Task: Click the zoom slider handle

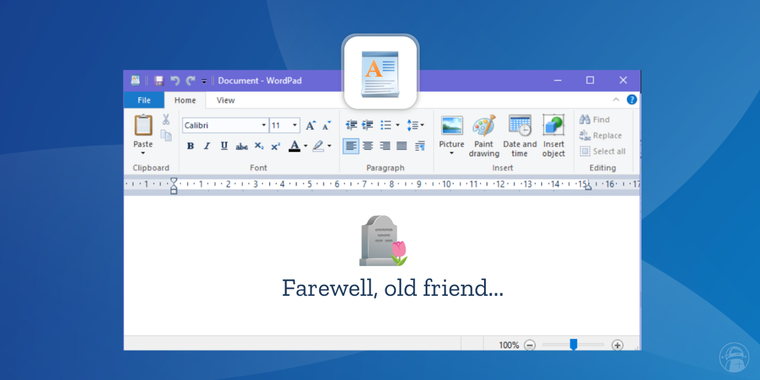Action: [x=573, y=345]
